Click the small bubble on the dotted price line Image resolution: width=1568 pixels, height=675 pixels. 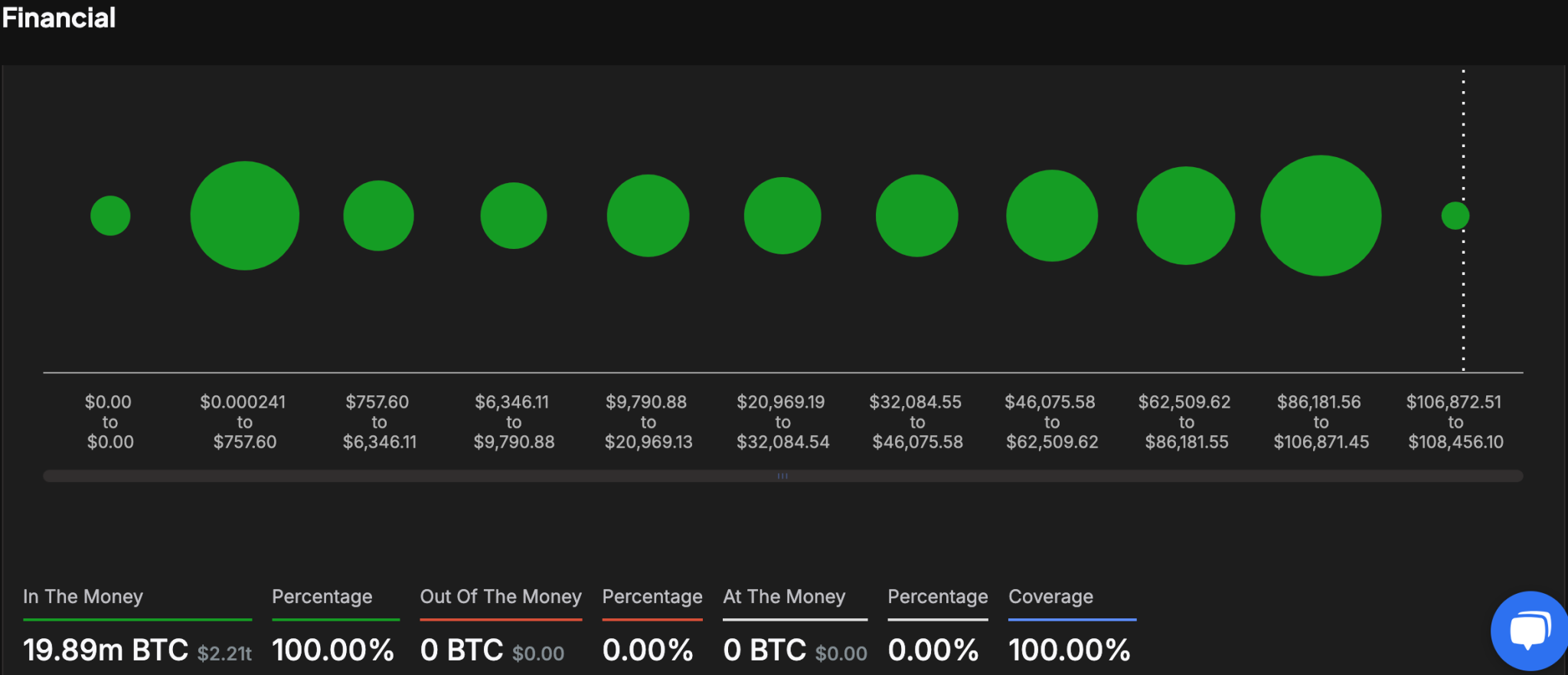[1455, 215]
